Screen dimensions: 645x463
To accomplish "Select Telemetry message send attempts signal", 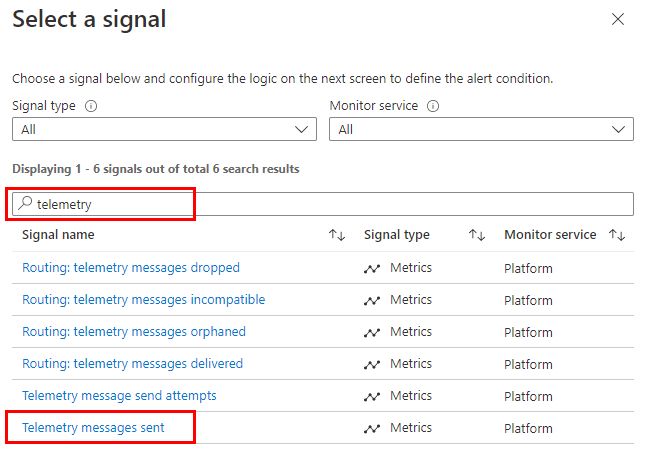I will click(x=119, y=396).
